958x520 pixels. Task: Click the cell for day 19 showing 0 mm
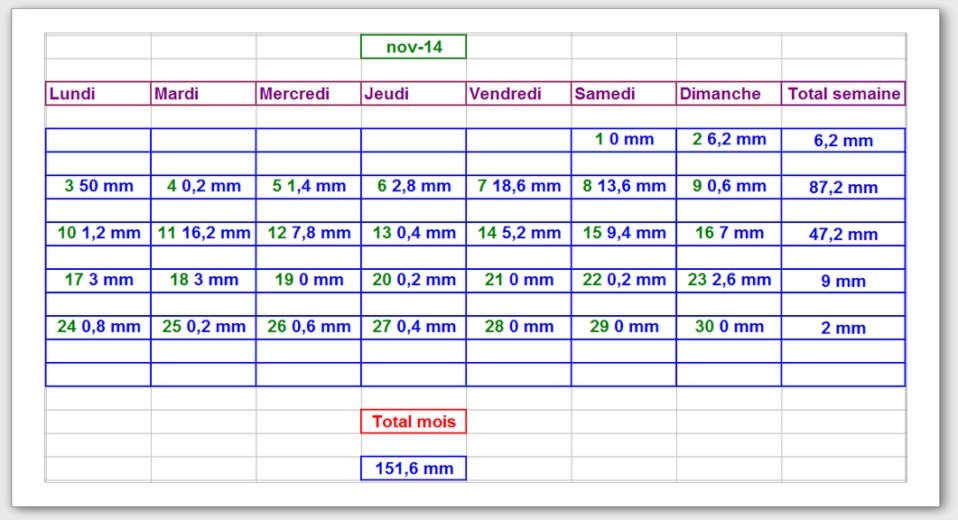coord(308,280)
